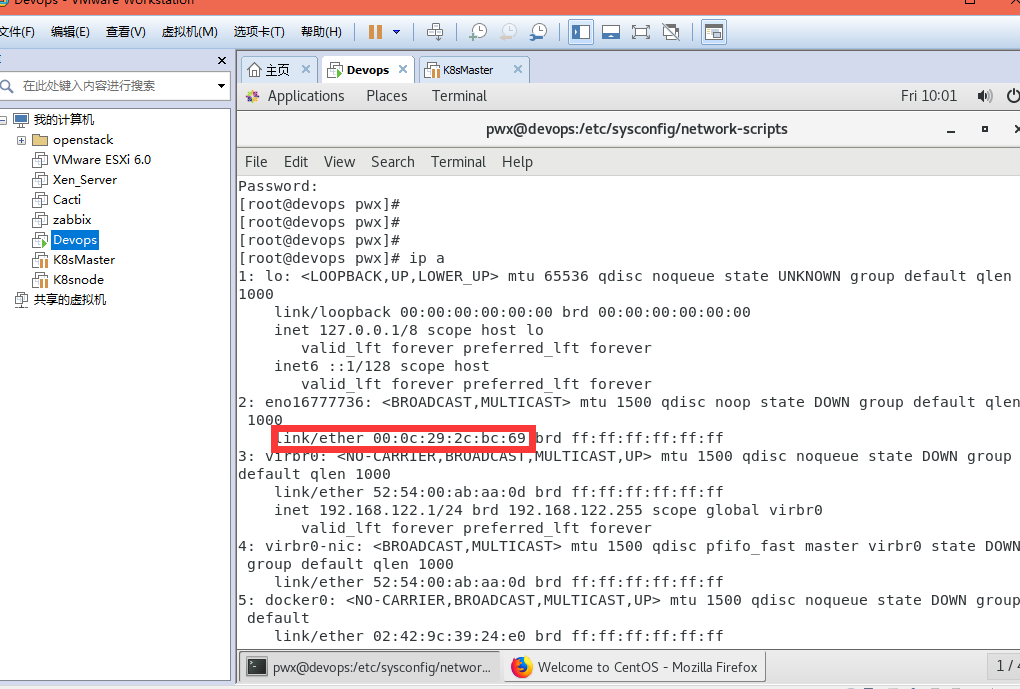
Task: Expand the openstack folder in the library
Action: coord(22,139)
